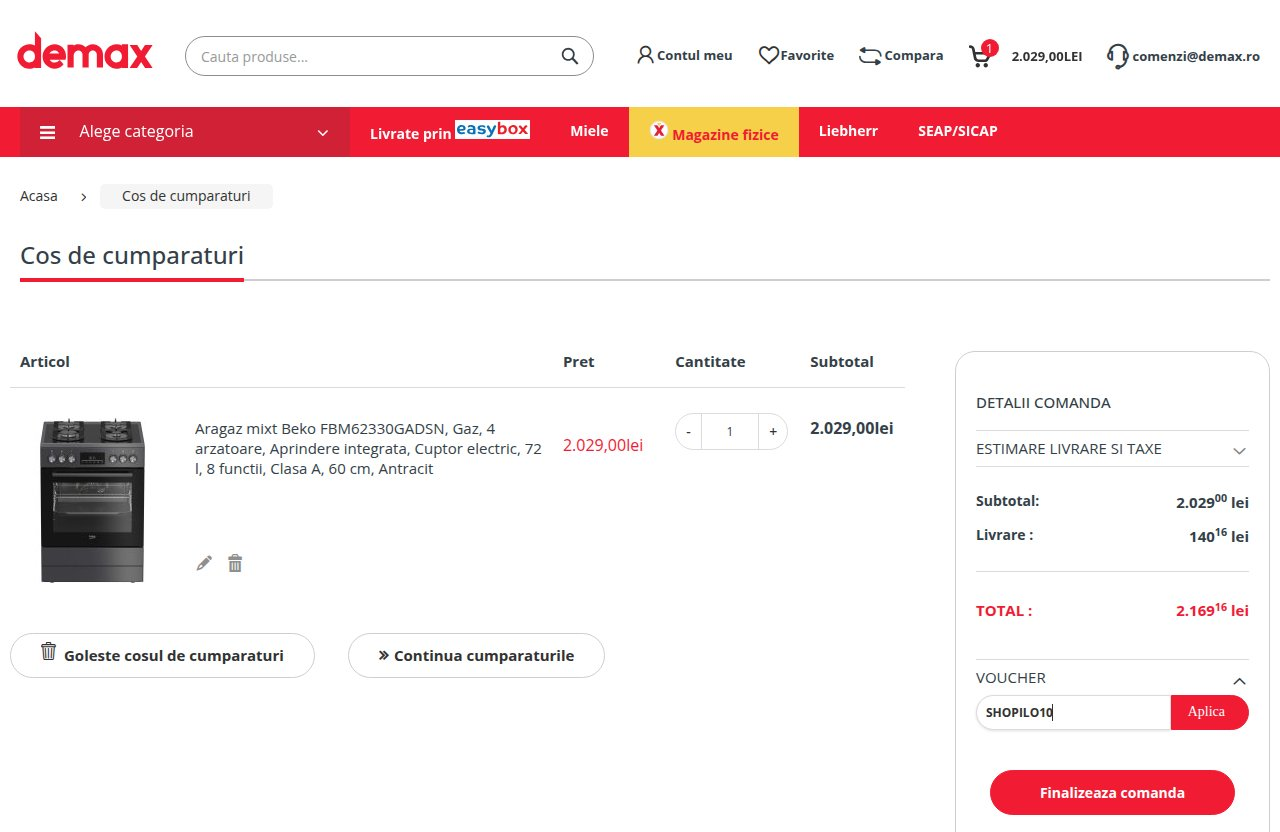Click the DETALII COMANDA heading
The image size is (1280, 832).
click(1043, 403)
